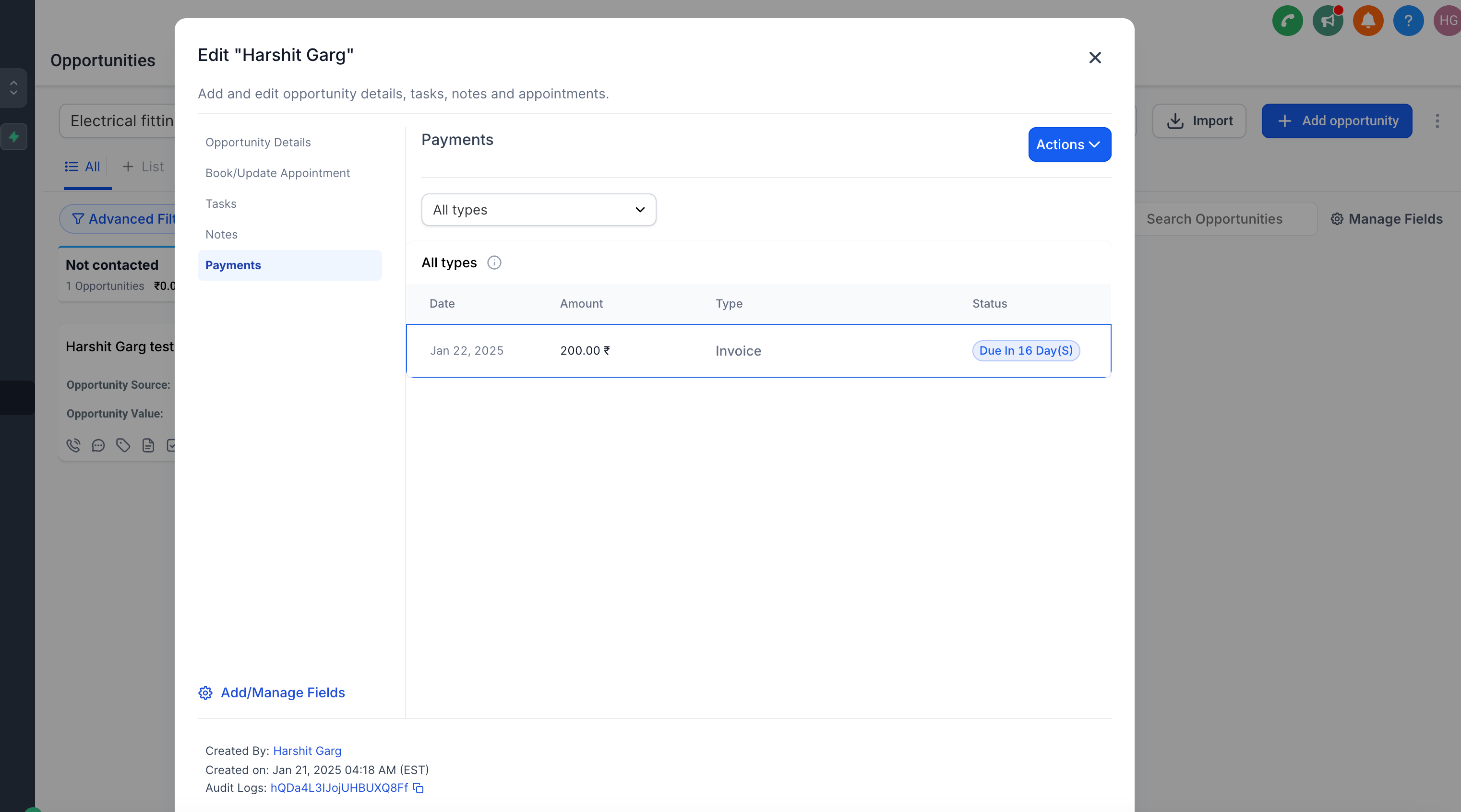Click Add/Manage Fields link
Viewport: 1461px width, 812px height.
click(282, 693)
